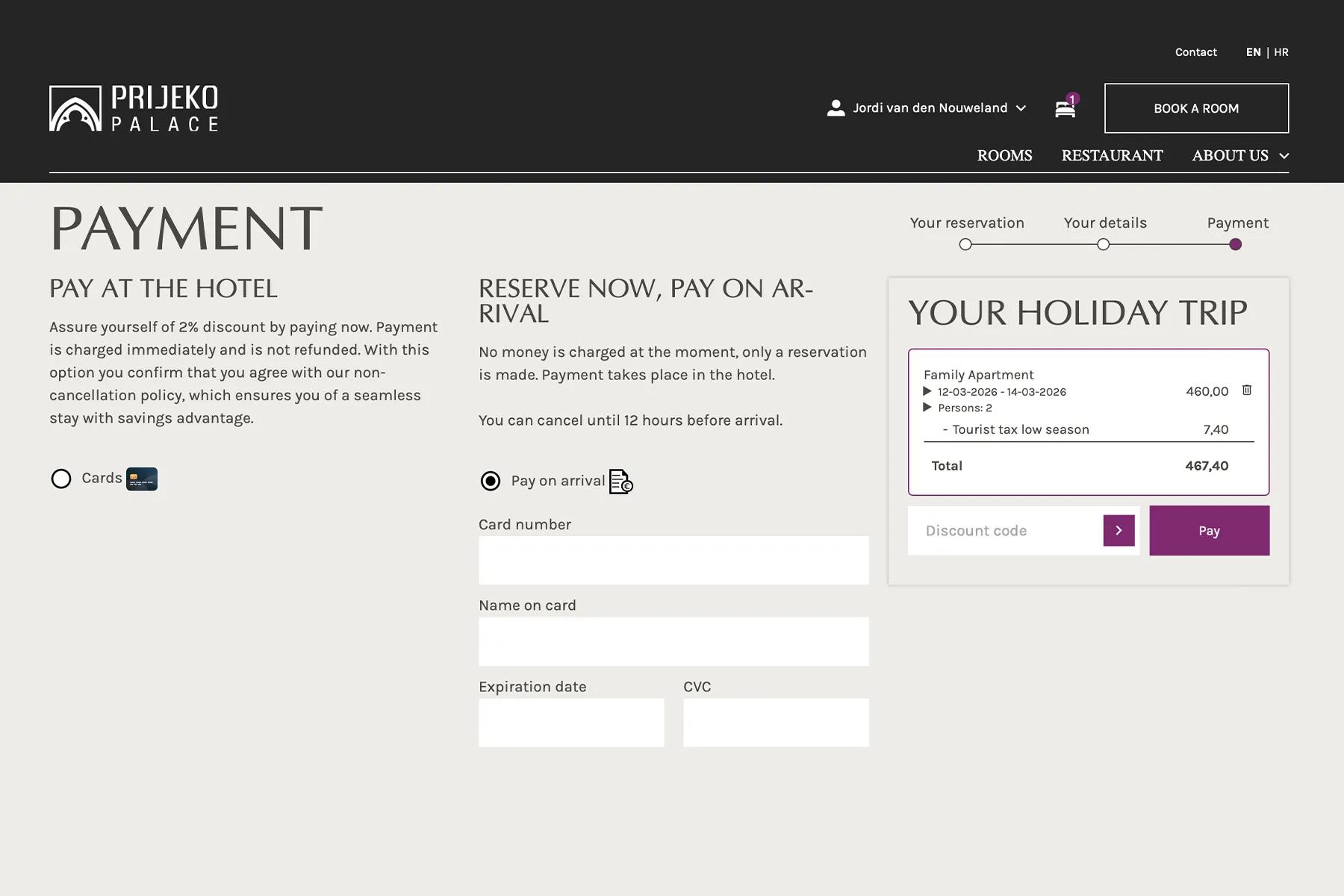Image resolution: width=1344 pixels, height=896 pixels.
Task: Go to the Your reservation step marker
Action: coord(965,245)
